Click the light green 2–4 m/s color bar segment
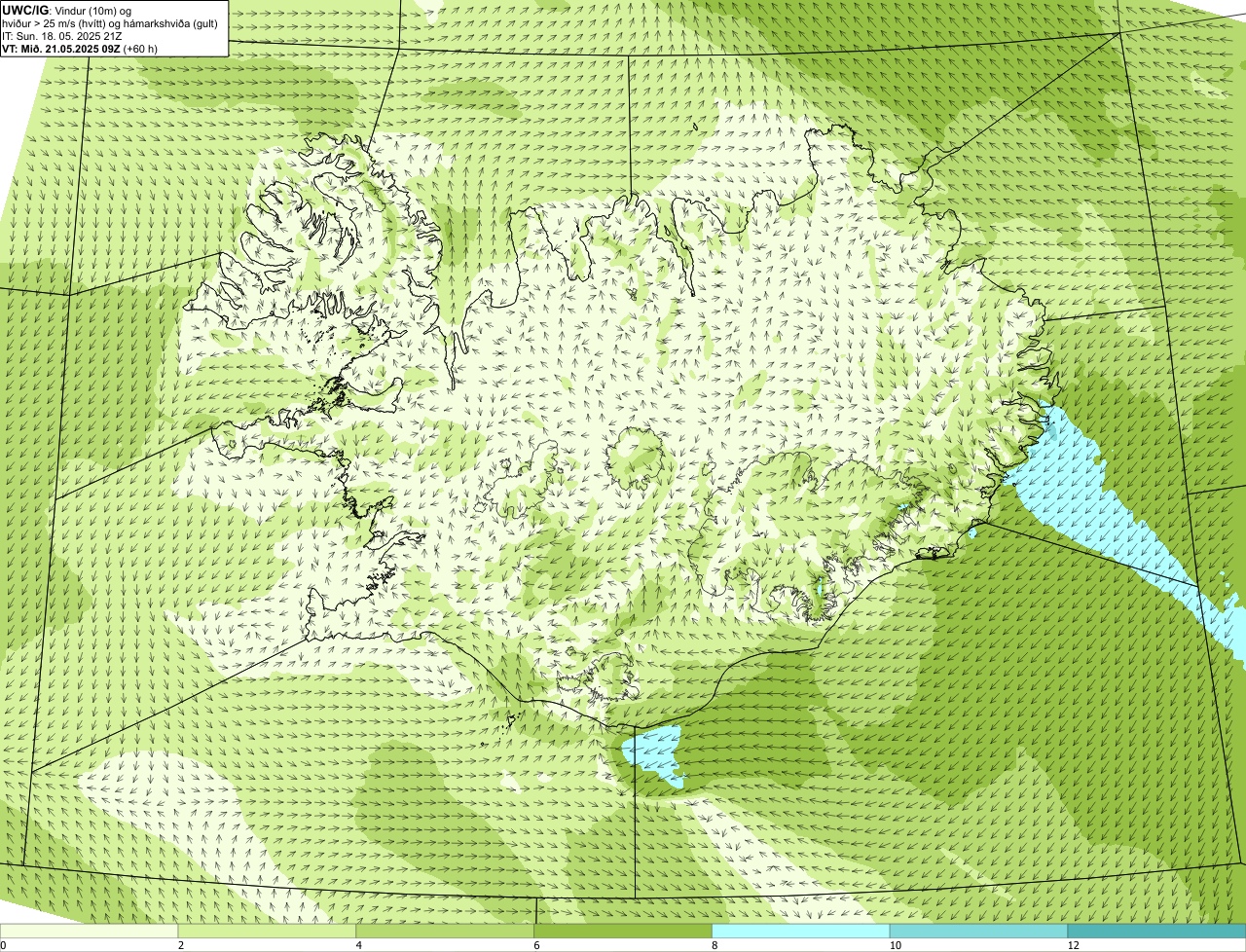1246x952 pixels. point(268,931)
